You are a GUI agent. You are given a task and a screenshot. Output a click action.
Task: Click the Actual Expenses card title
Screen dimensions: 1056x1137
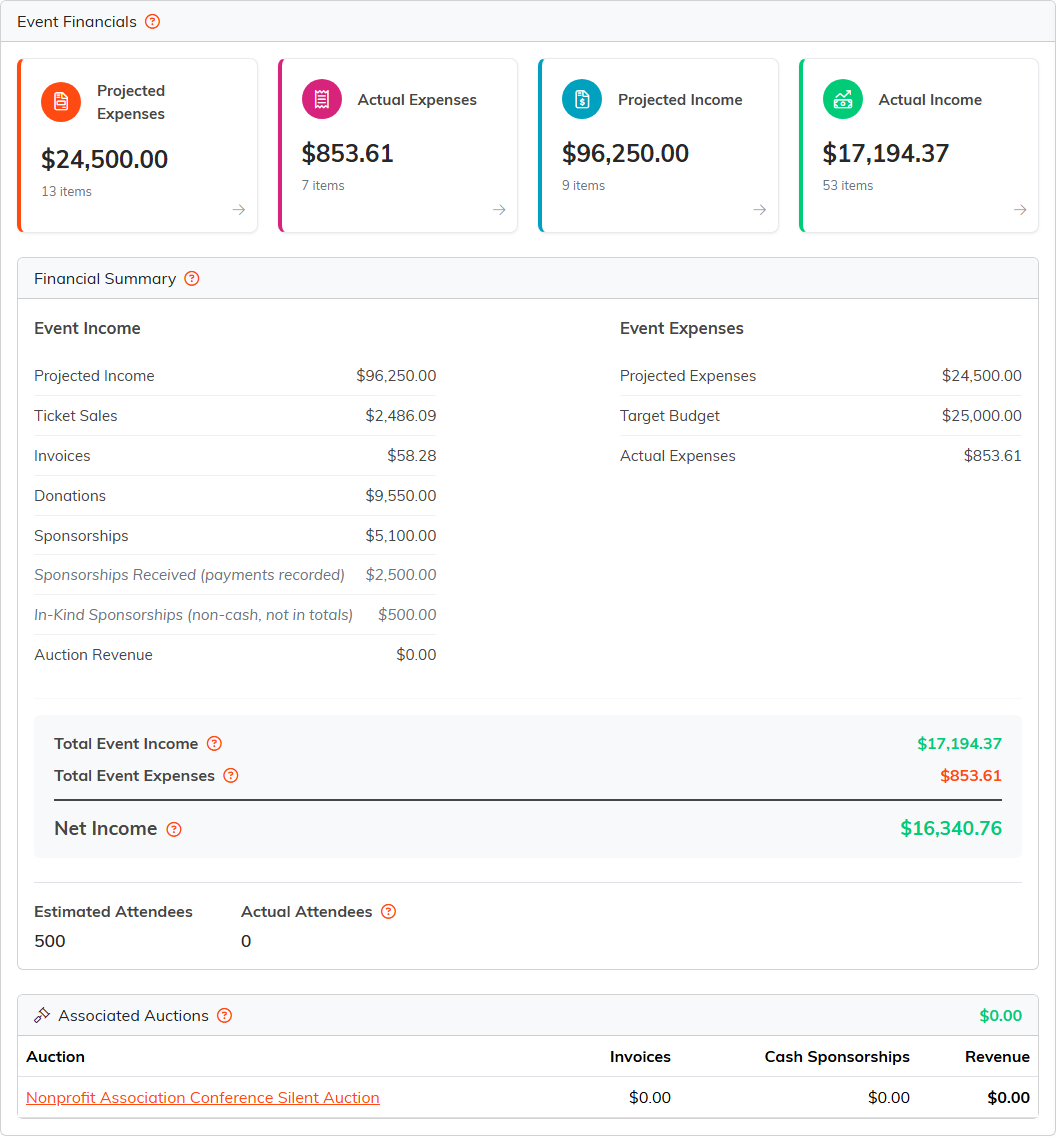[x=417, y=100]
